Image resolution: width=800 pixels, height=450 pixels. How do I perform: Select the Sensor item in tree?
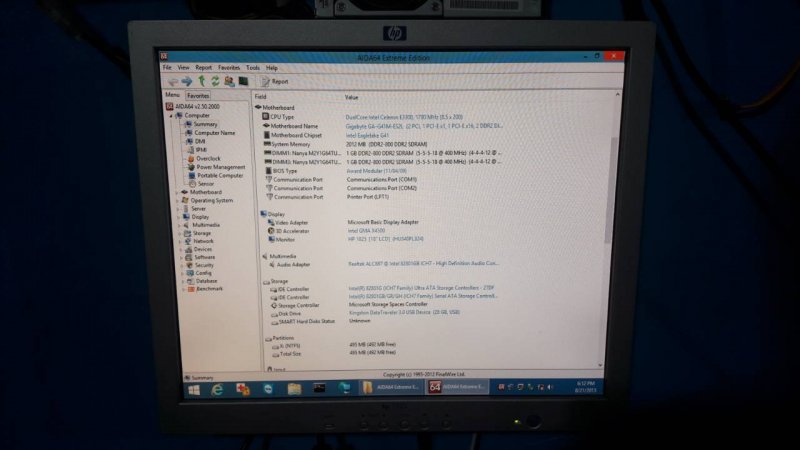click(x=204, y=184)
